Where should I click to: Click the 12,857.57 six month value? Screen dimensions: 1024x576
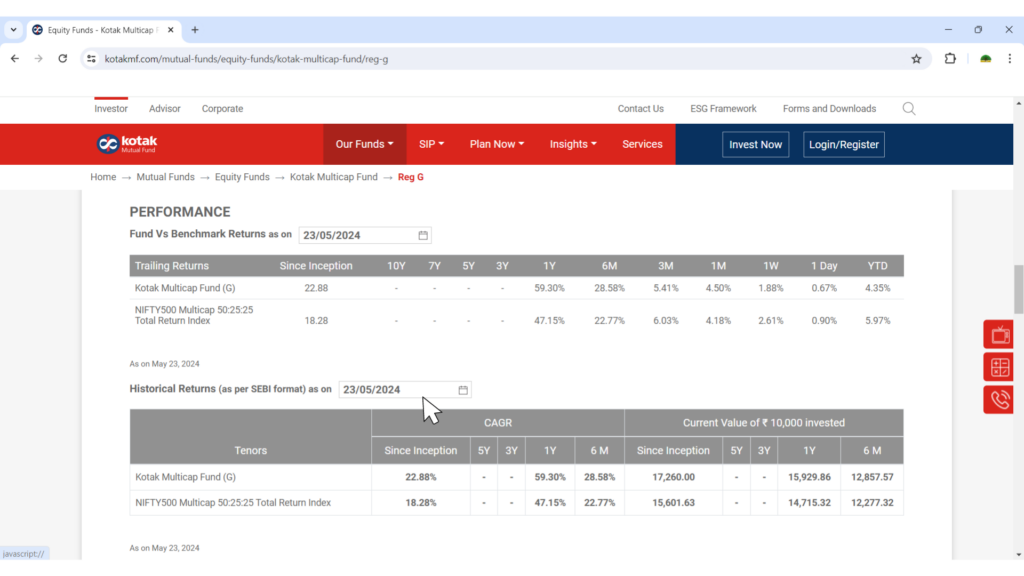coord(872,477)
